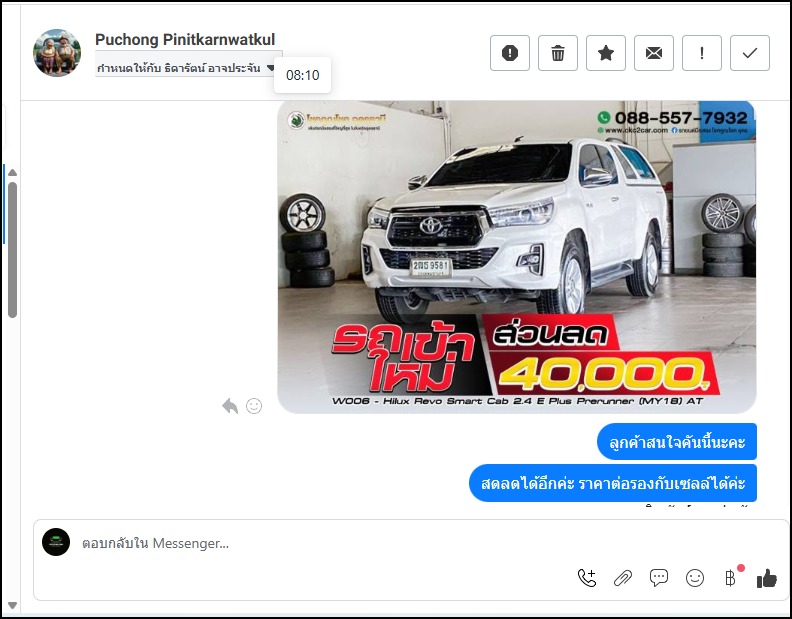Star this conversation
Screen dimensions: 792x619
[x=606, y=53]
